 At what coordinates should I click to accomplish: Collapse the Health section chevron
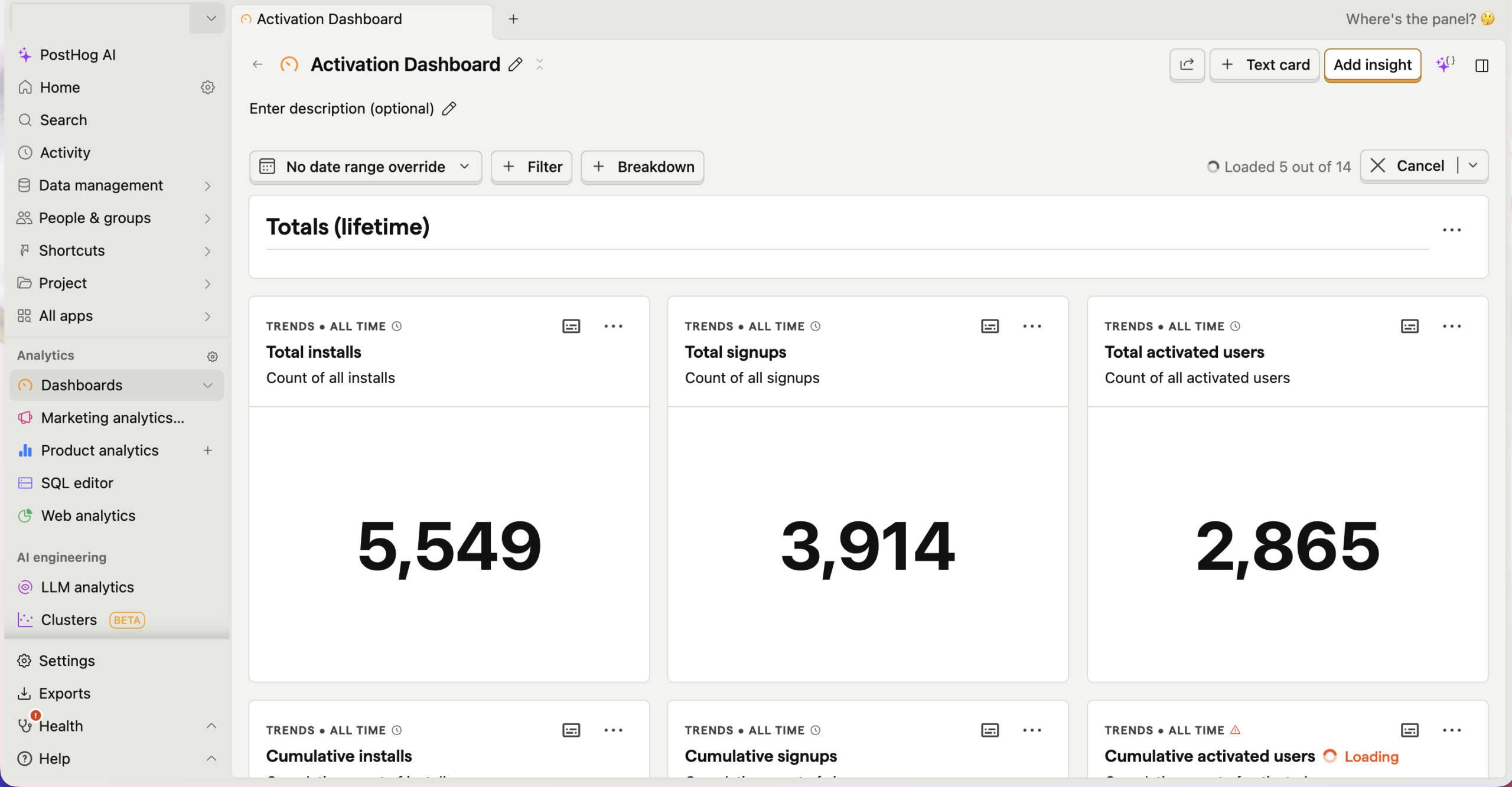(x=211, y=726)
